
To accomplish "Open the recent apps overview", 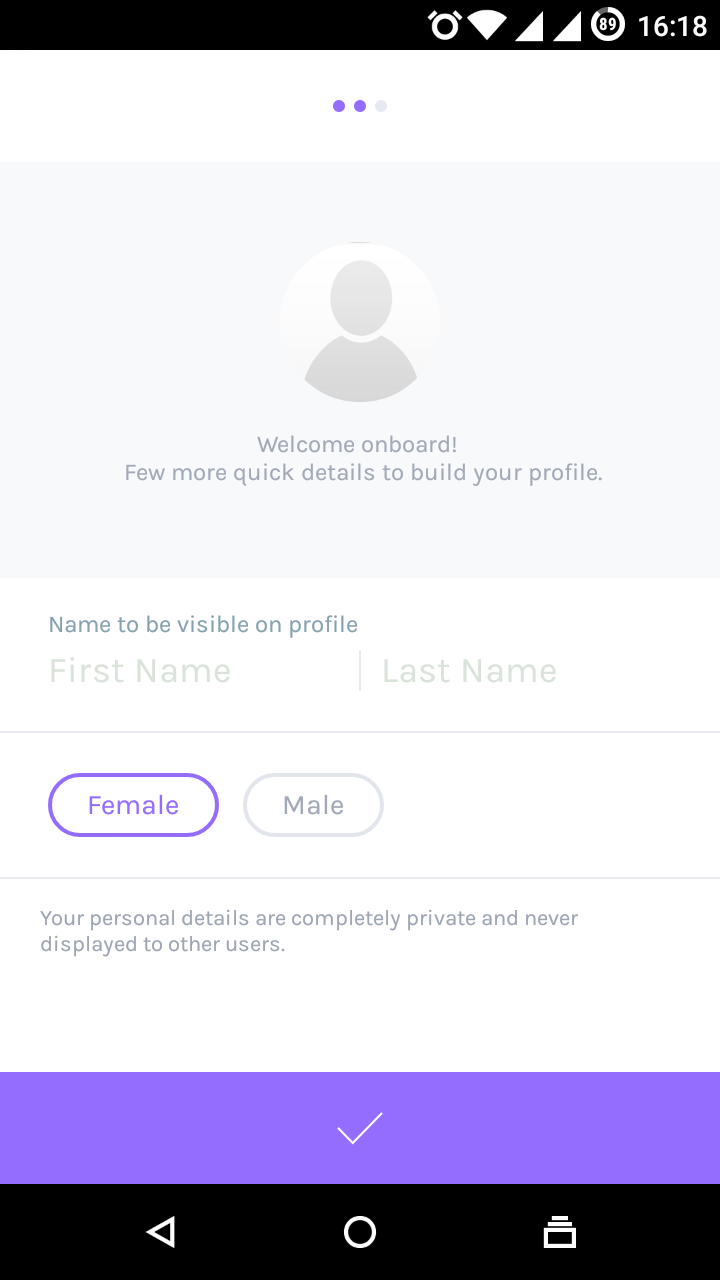I will (560, 1232).
